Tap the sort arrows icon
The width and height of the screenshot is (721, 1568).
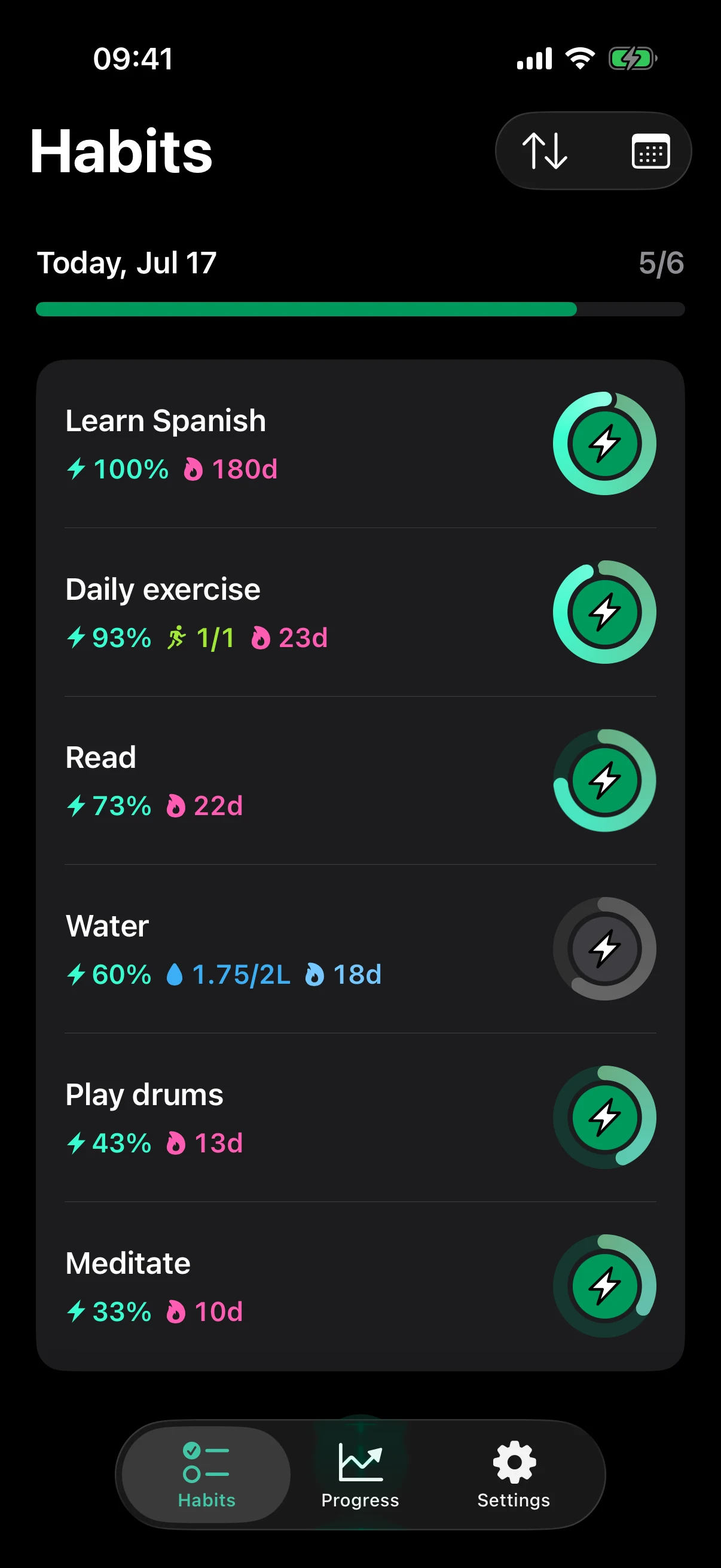(545, 151)
